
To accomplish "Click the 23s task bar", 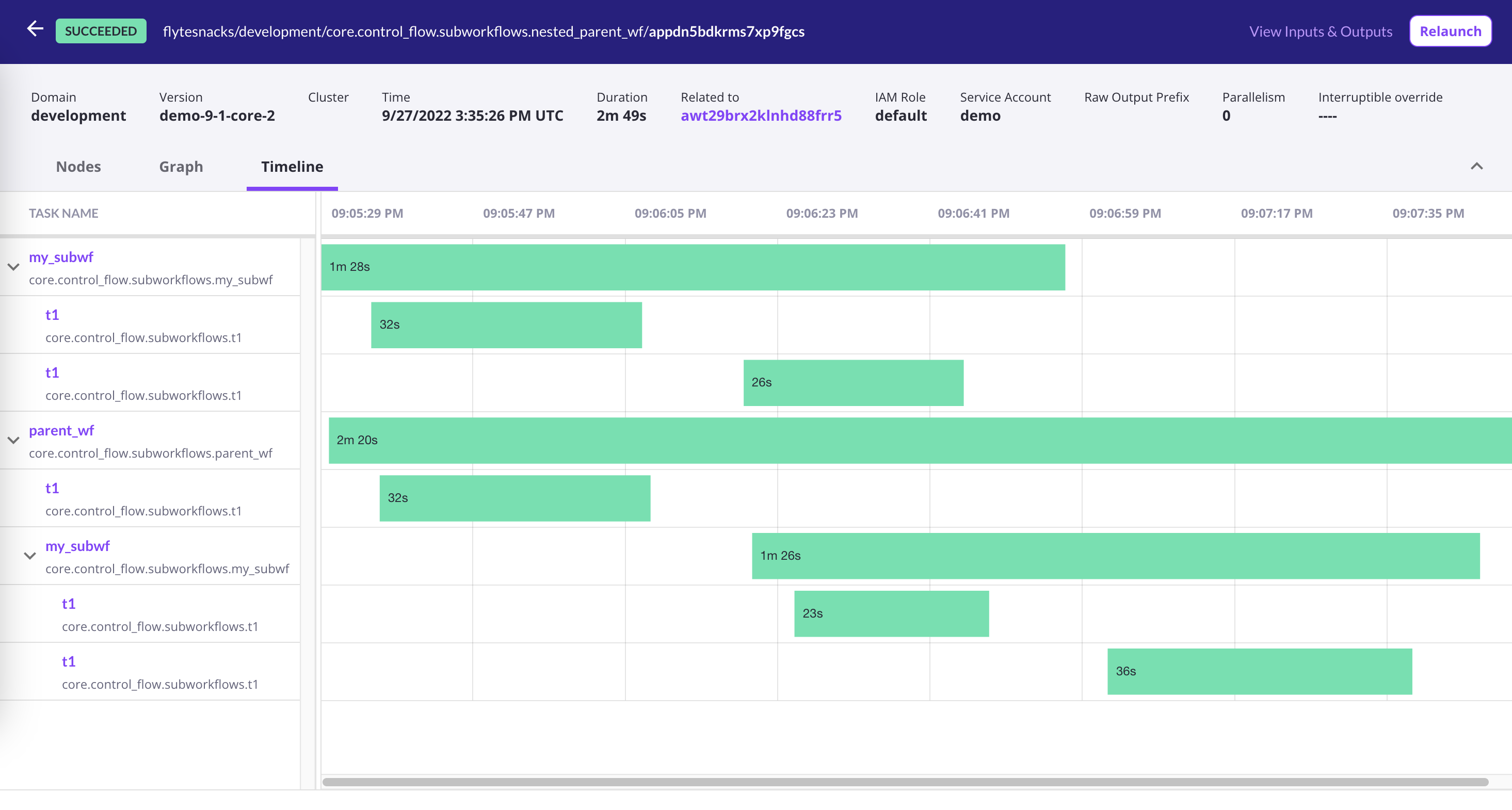I will [891, 613].
